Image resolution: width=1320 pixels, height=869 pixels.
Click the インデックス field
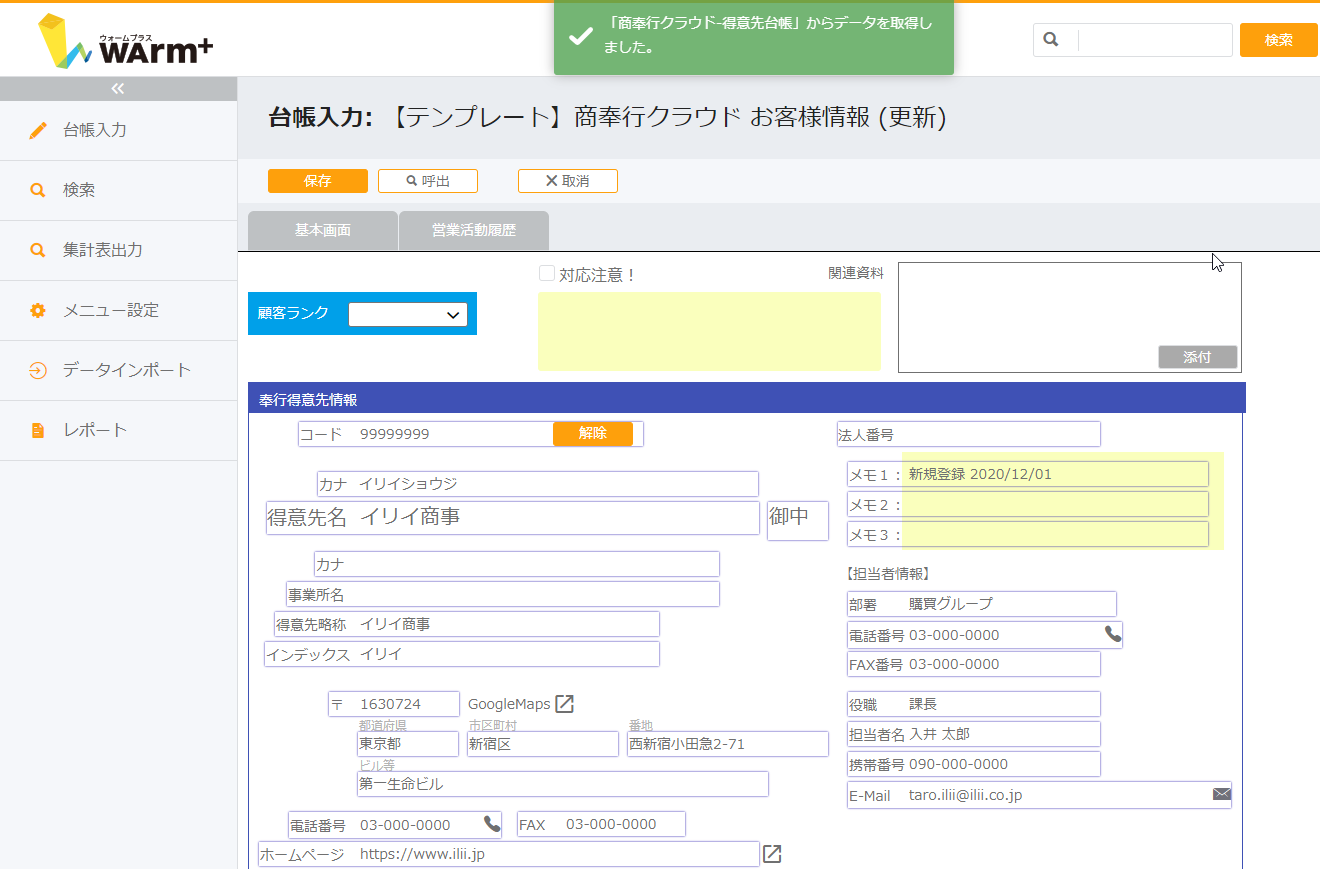click(x=462, y=654)
